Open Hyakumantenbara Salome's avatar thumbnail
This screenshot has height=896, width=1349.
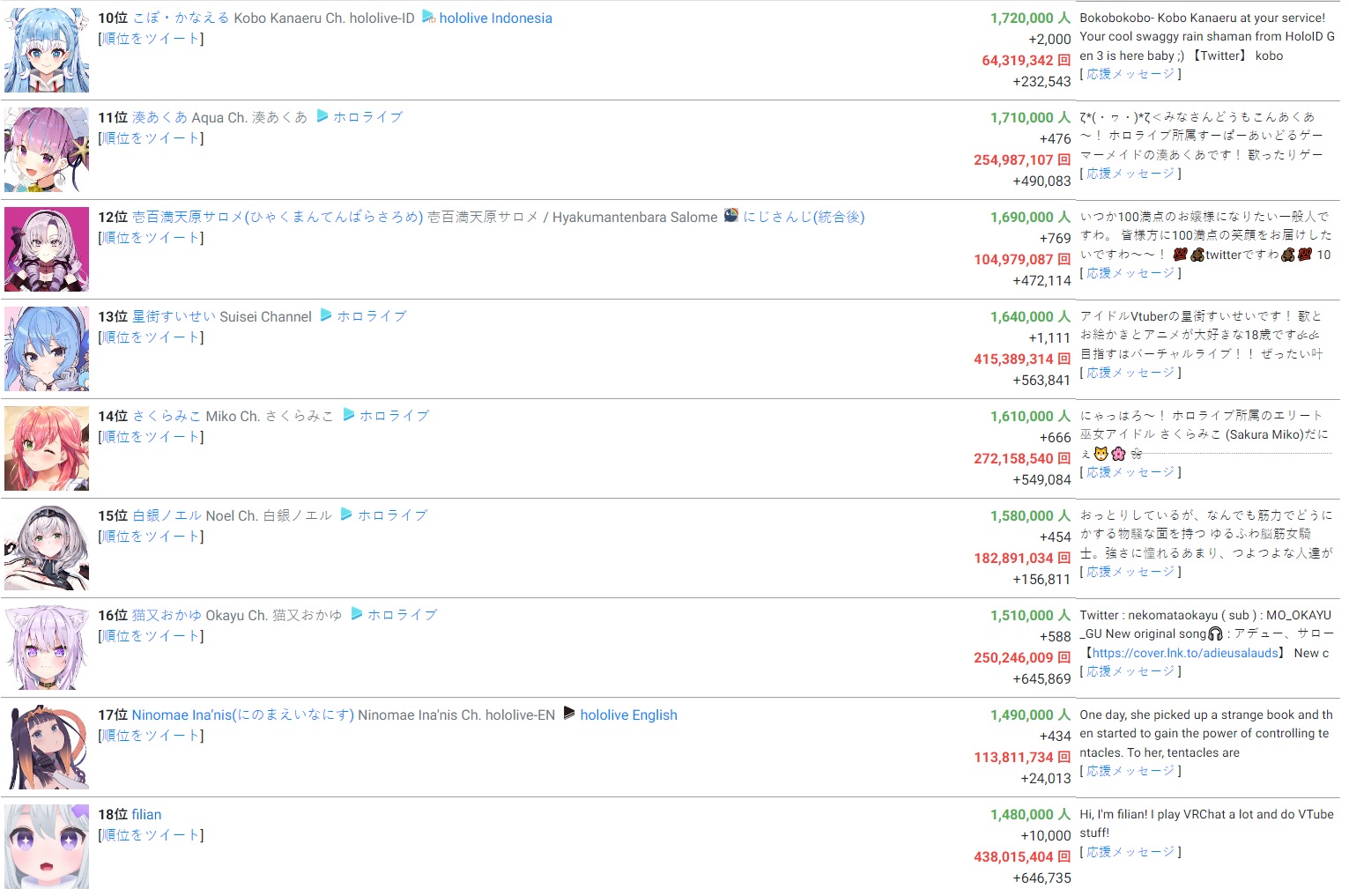pyautogui.click(x=47, y=249)
